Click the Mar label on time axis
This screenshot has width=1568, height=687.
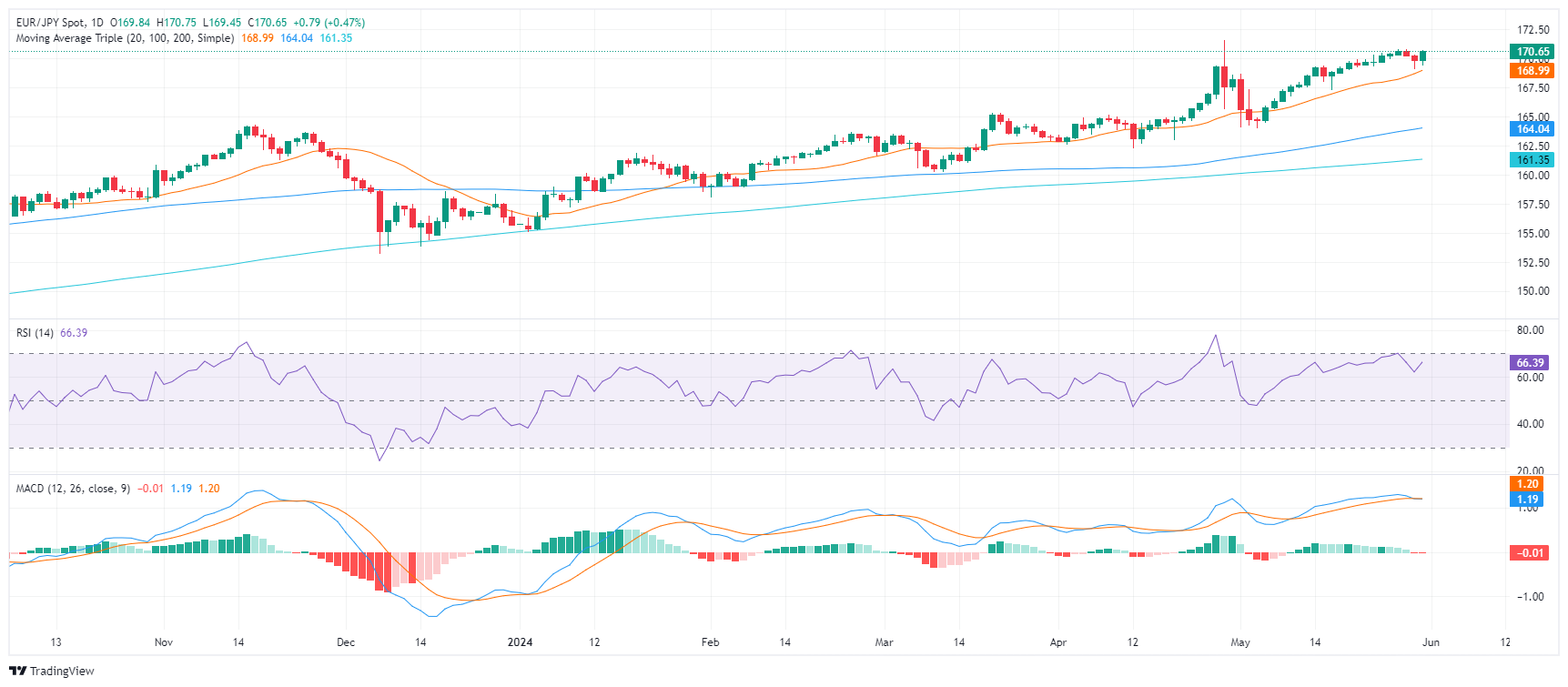point(884,642)
